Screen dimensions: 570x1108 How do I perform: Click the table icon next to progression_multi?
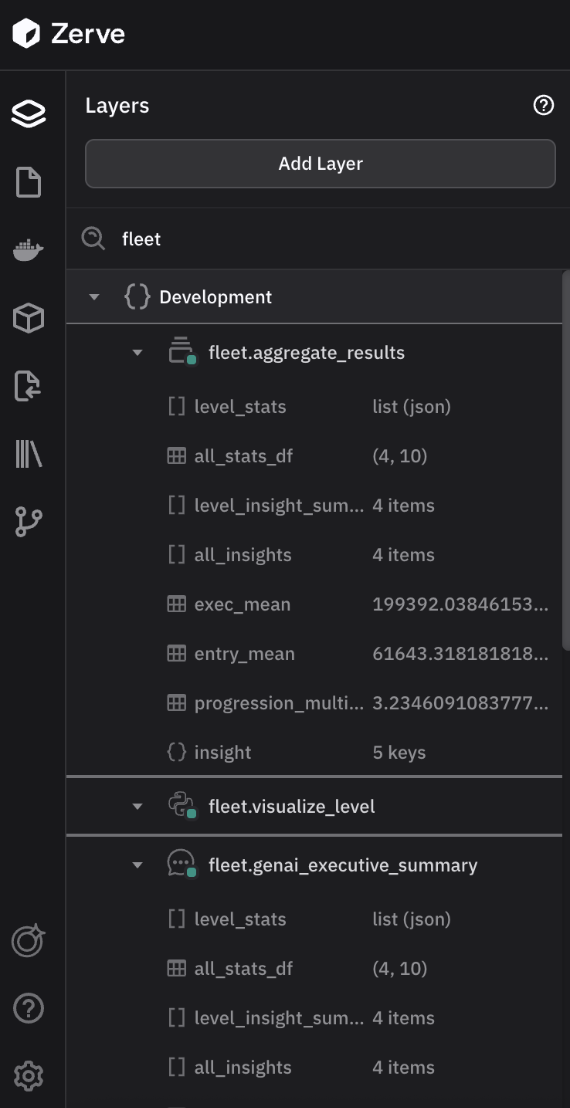click(x=177, y=703)
